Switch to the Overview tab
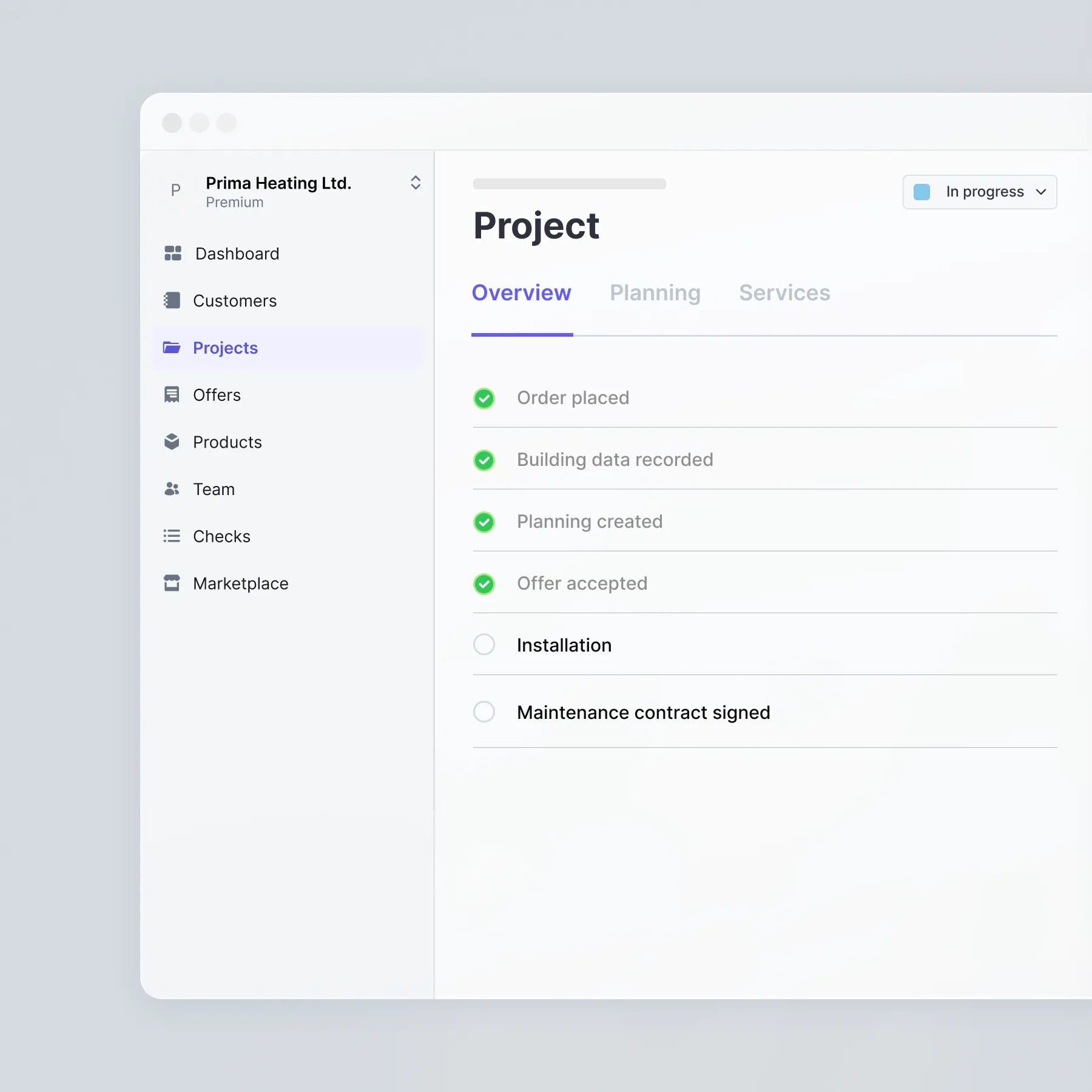Image resolution: width=1092 pixels, height=1092 pixels. pos(522,293)
